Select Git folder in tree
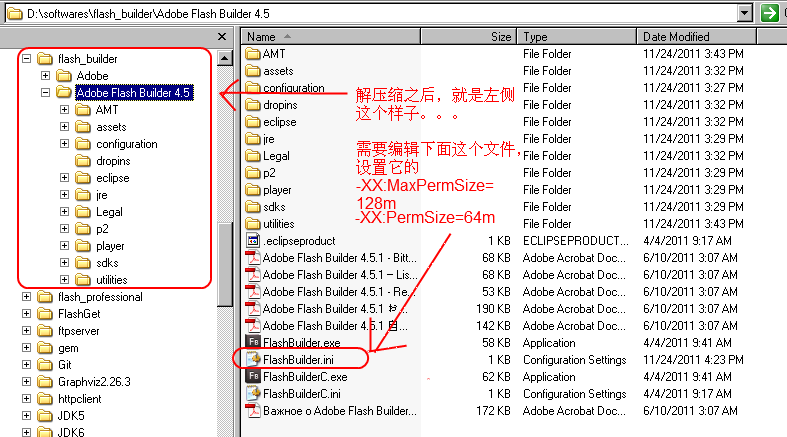This screenshot has width=787, height=437. pyautogui.click(x=64, y=365)
